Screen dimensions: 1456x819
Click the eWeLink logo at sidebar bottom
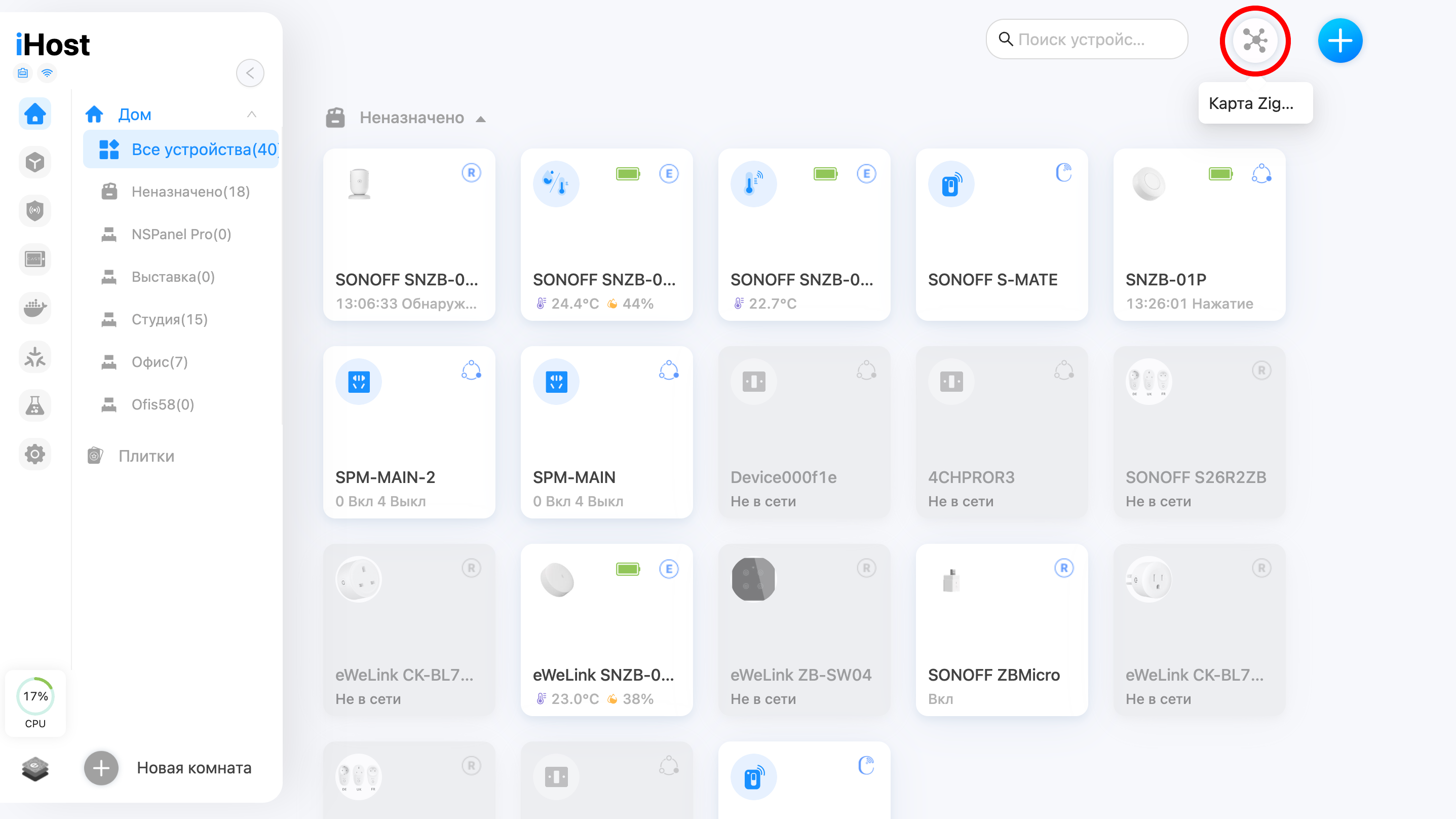35,768
